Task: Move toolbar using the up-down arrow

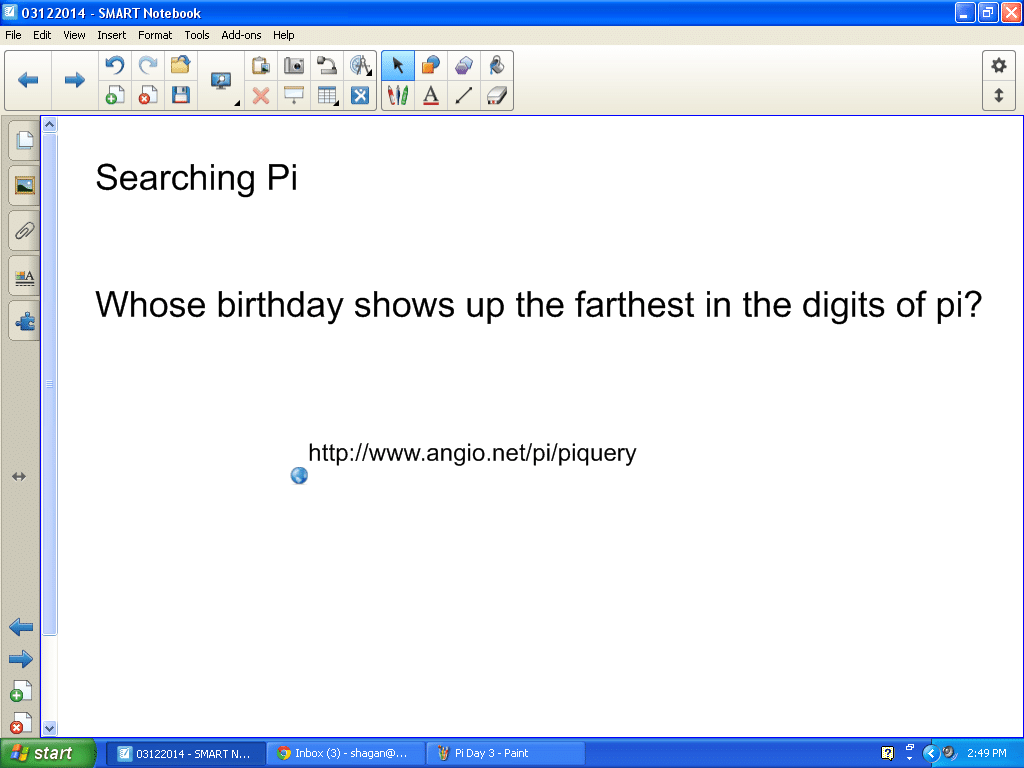Action: click(x=999, y=95)
